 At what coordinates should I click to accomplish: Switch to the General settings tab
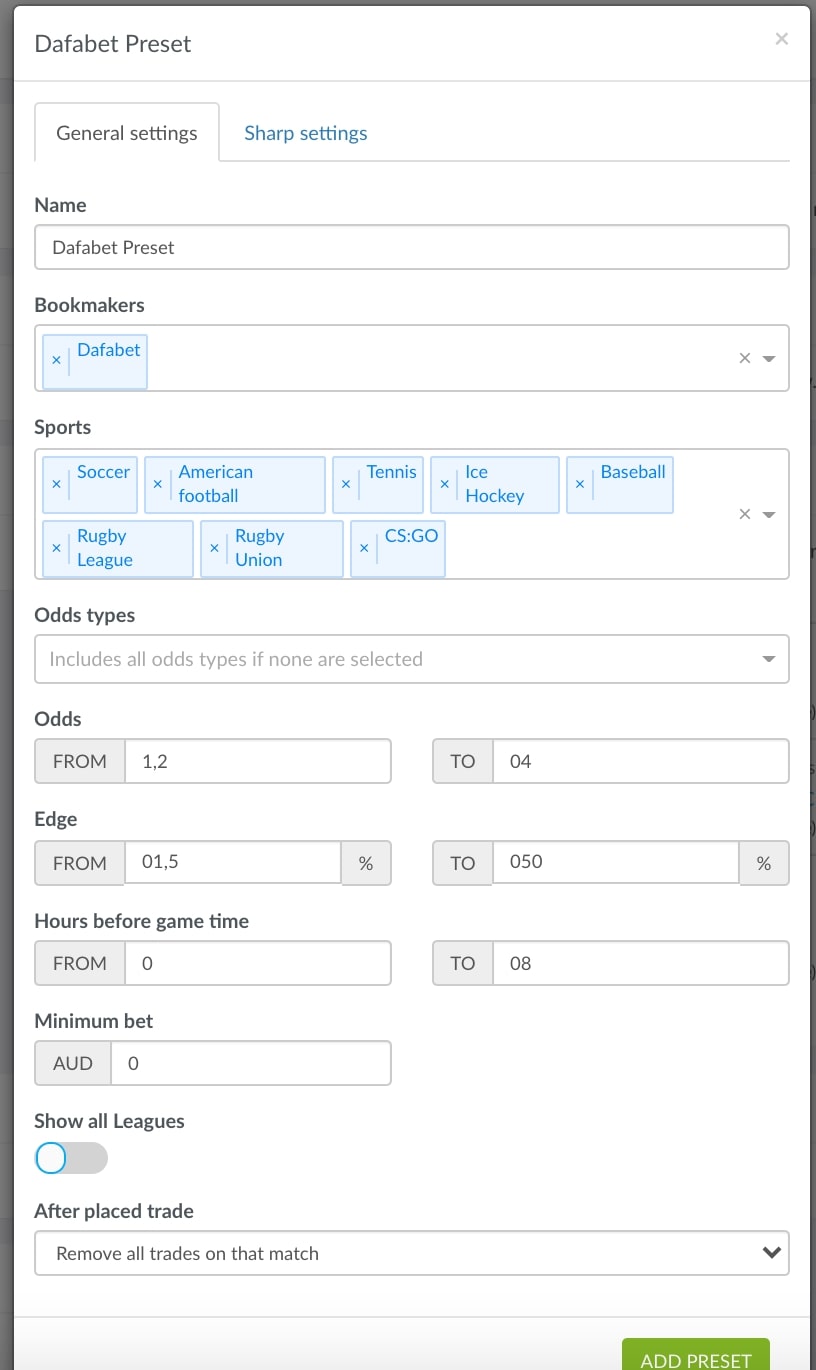(127, 133)
